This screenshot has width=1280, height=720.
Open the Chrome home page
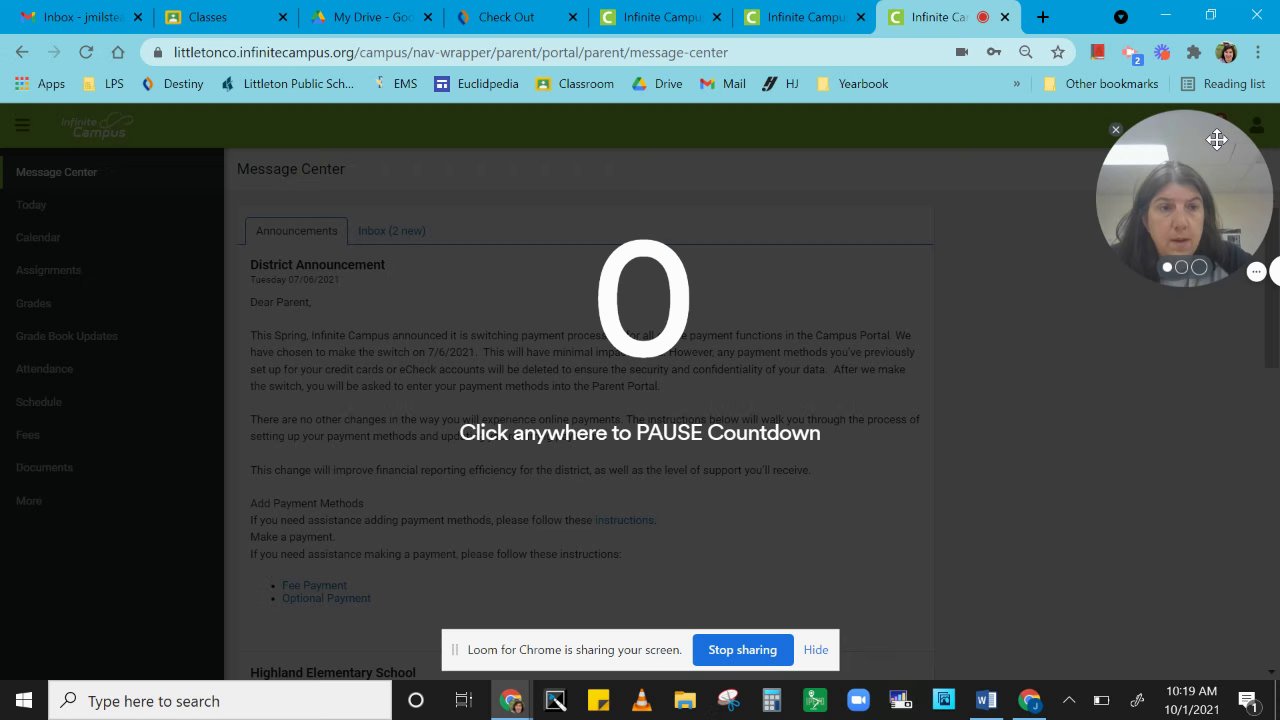click(x=118, y=52)
